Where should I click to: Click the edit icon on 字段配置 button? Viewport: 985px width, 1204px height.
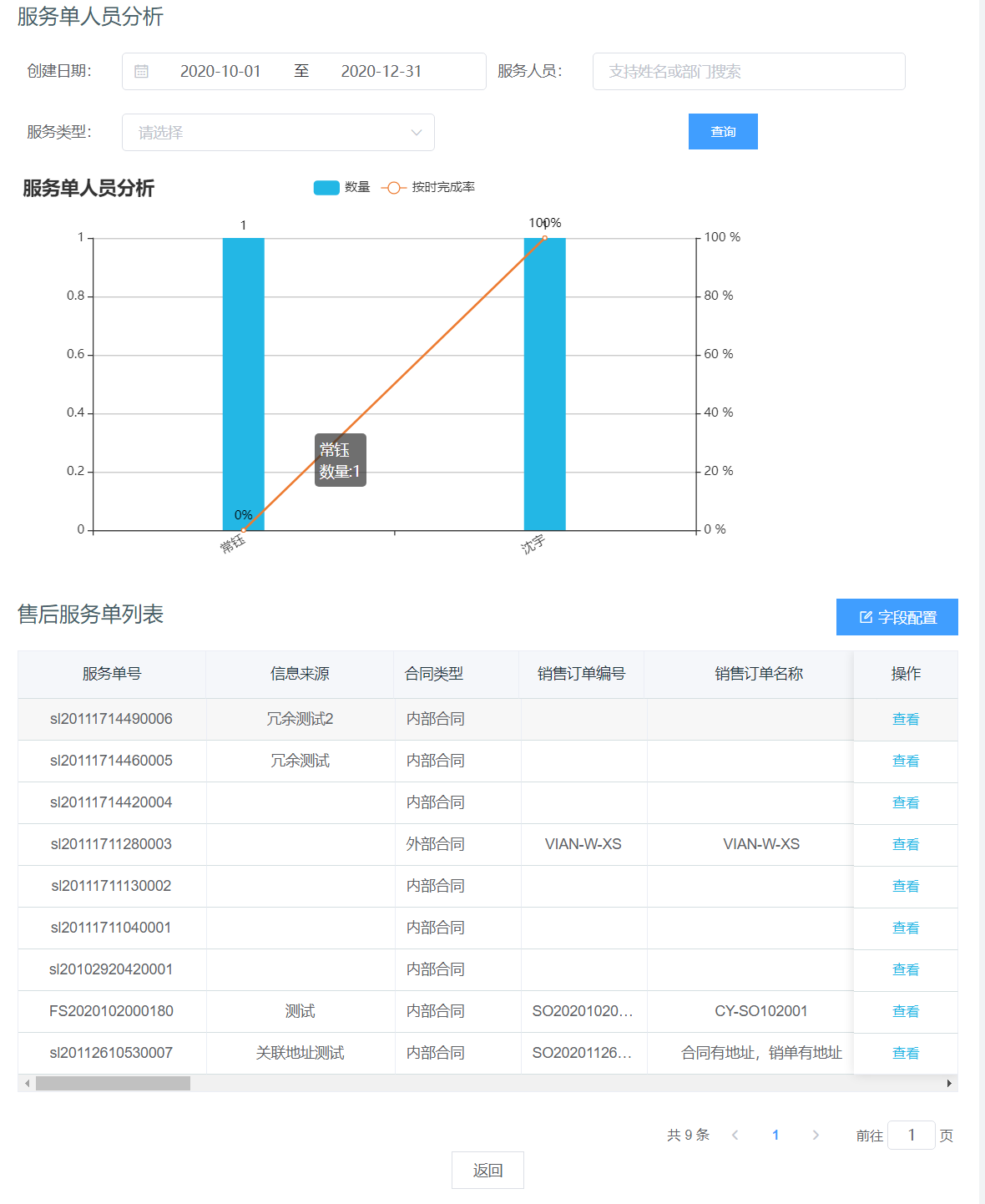tap(866, 617)
